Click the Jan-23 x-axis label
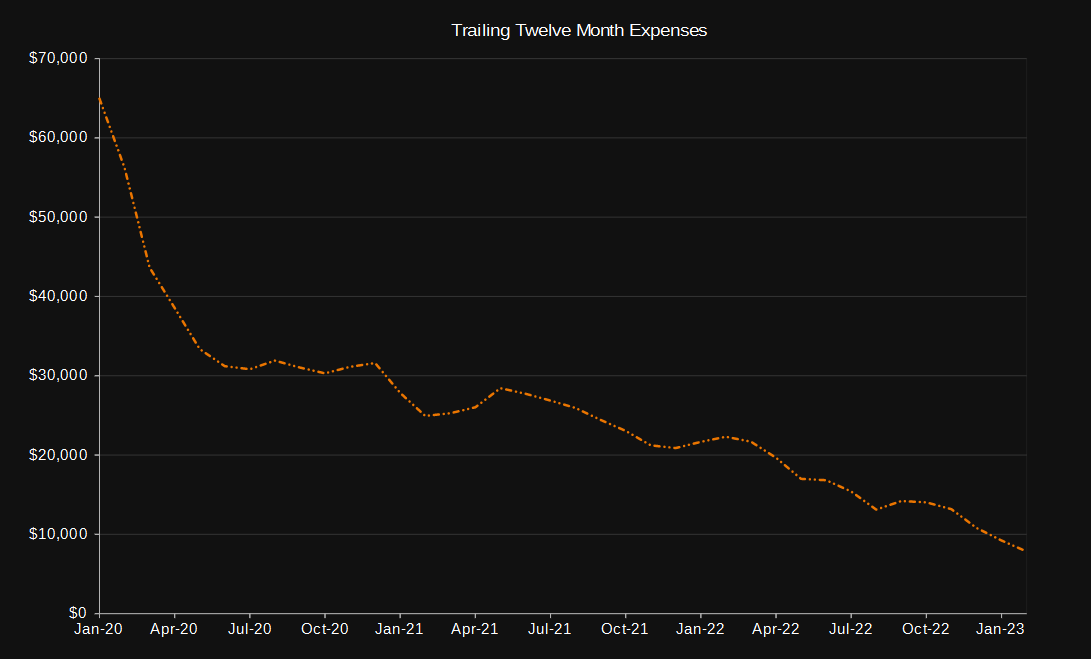 click(x=1001, y=629)
